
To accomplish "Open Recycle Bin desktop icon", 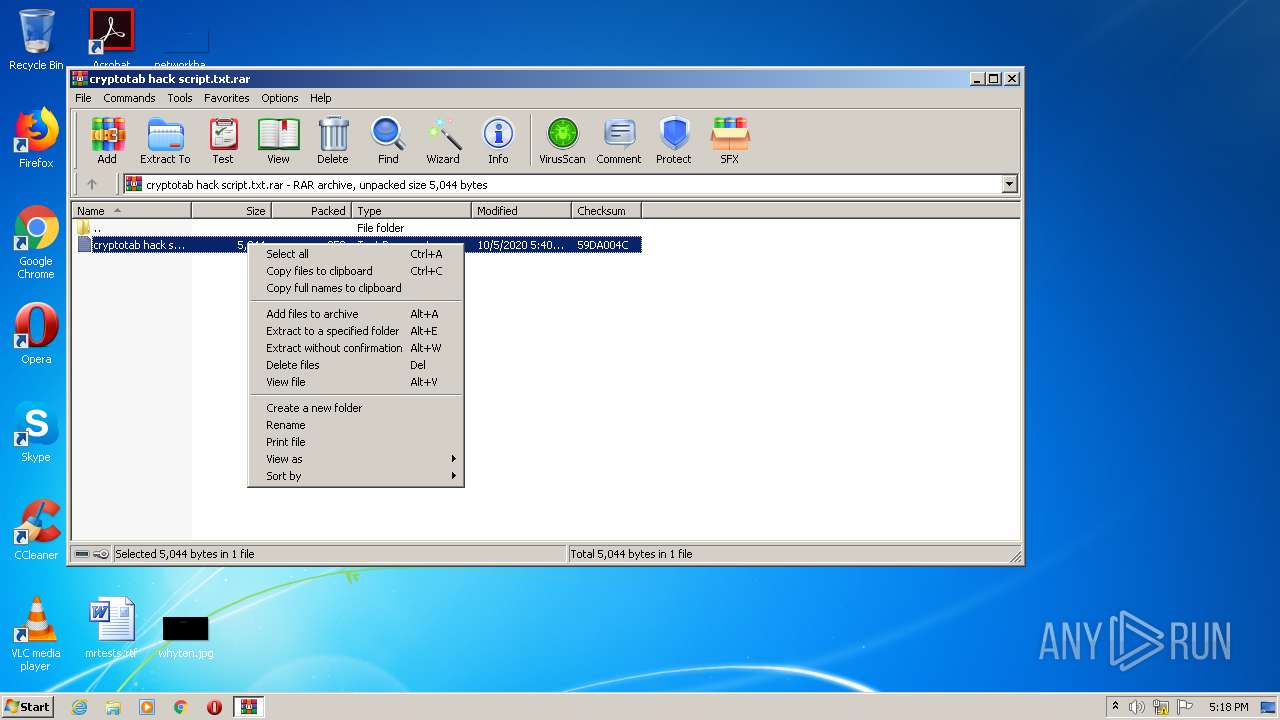I will tap(36, 40).
